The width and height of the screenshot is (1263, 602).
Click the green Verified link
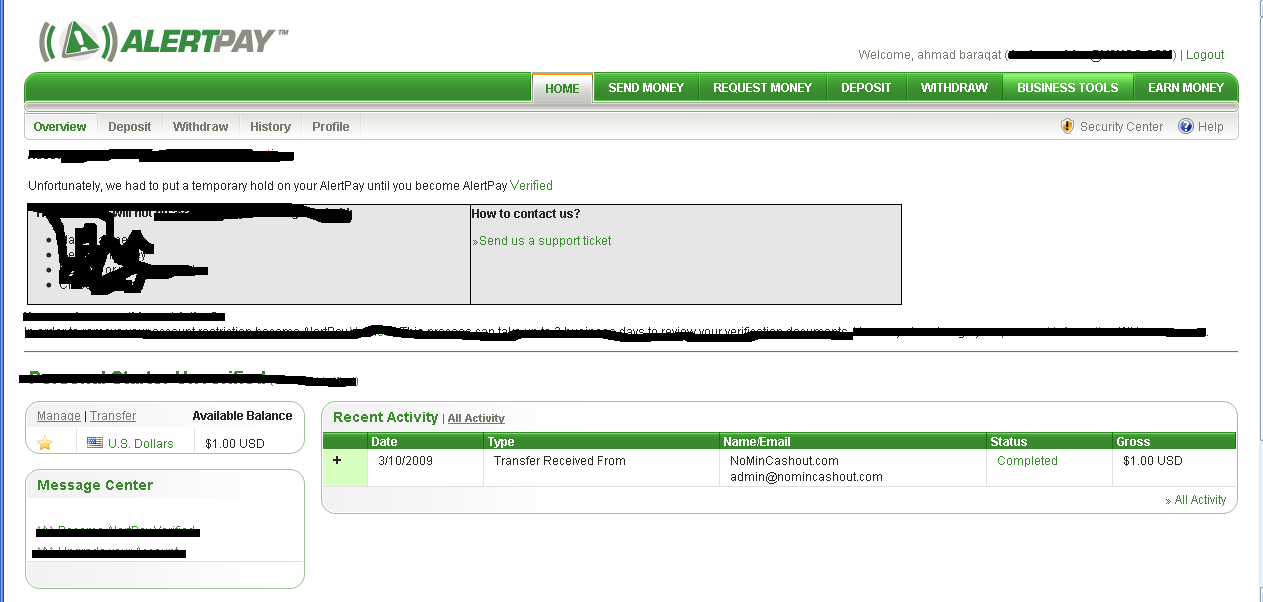[531, 186]
